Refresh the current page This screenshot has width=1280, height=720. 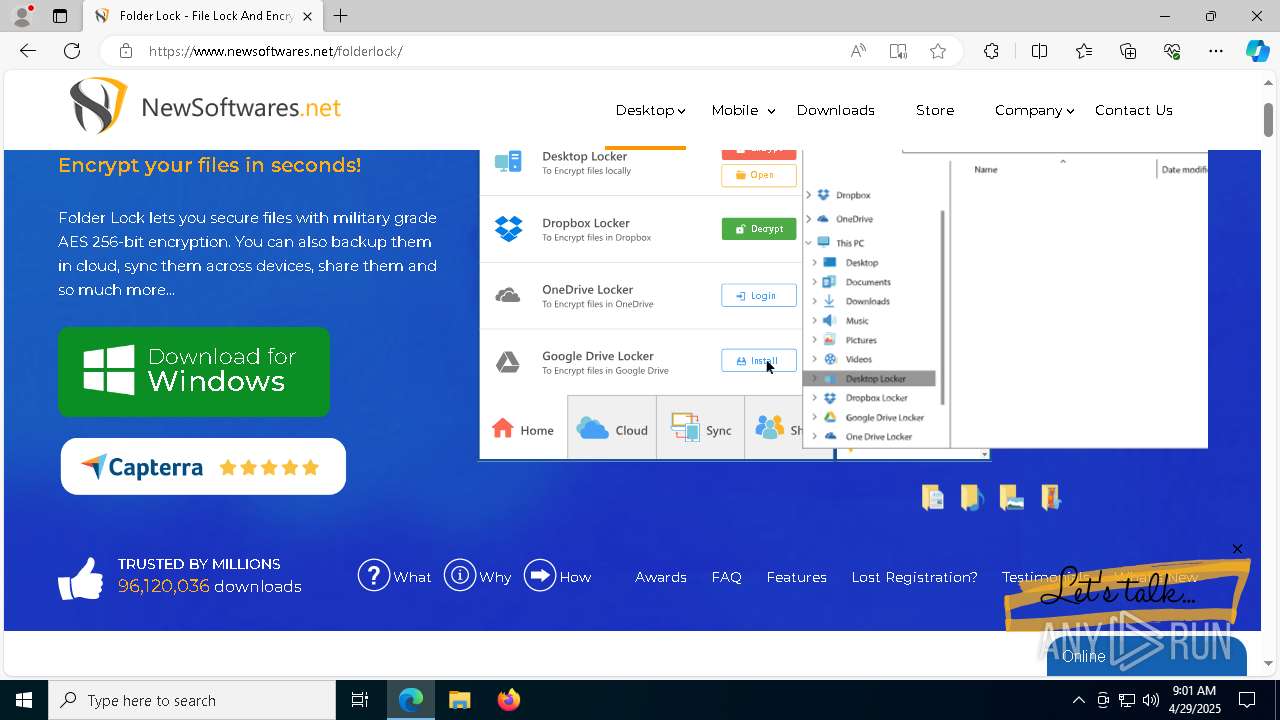(x=72, y=51)
